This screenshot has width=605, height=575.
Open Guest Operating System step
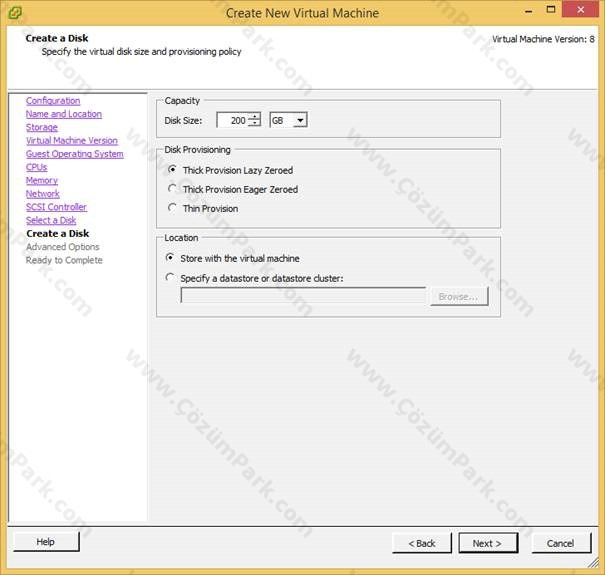point(74,154)
